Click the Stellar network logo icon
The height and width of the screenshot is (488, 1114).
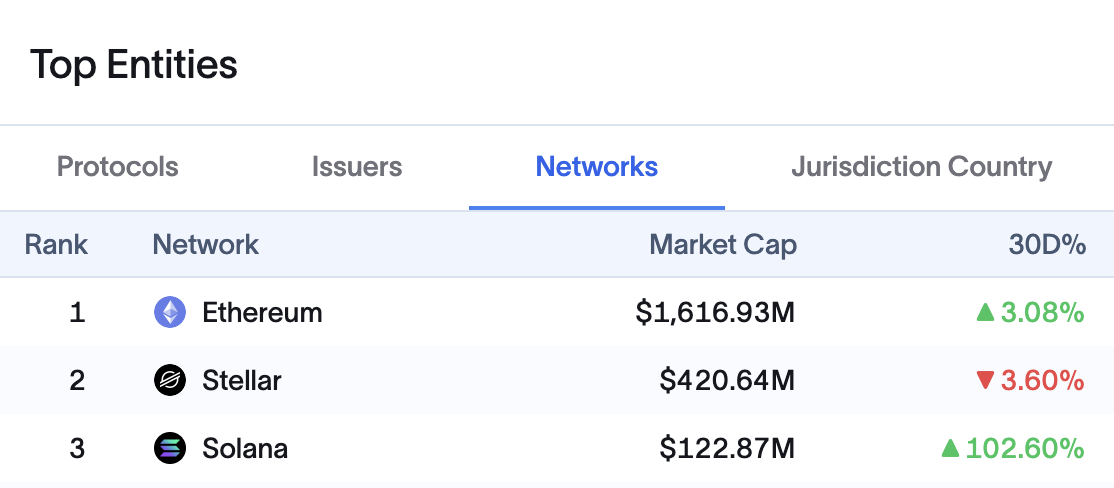(x=170, y=381)
